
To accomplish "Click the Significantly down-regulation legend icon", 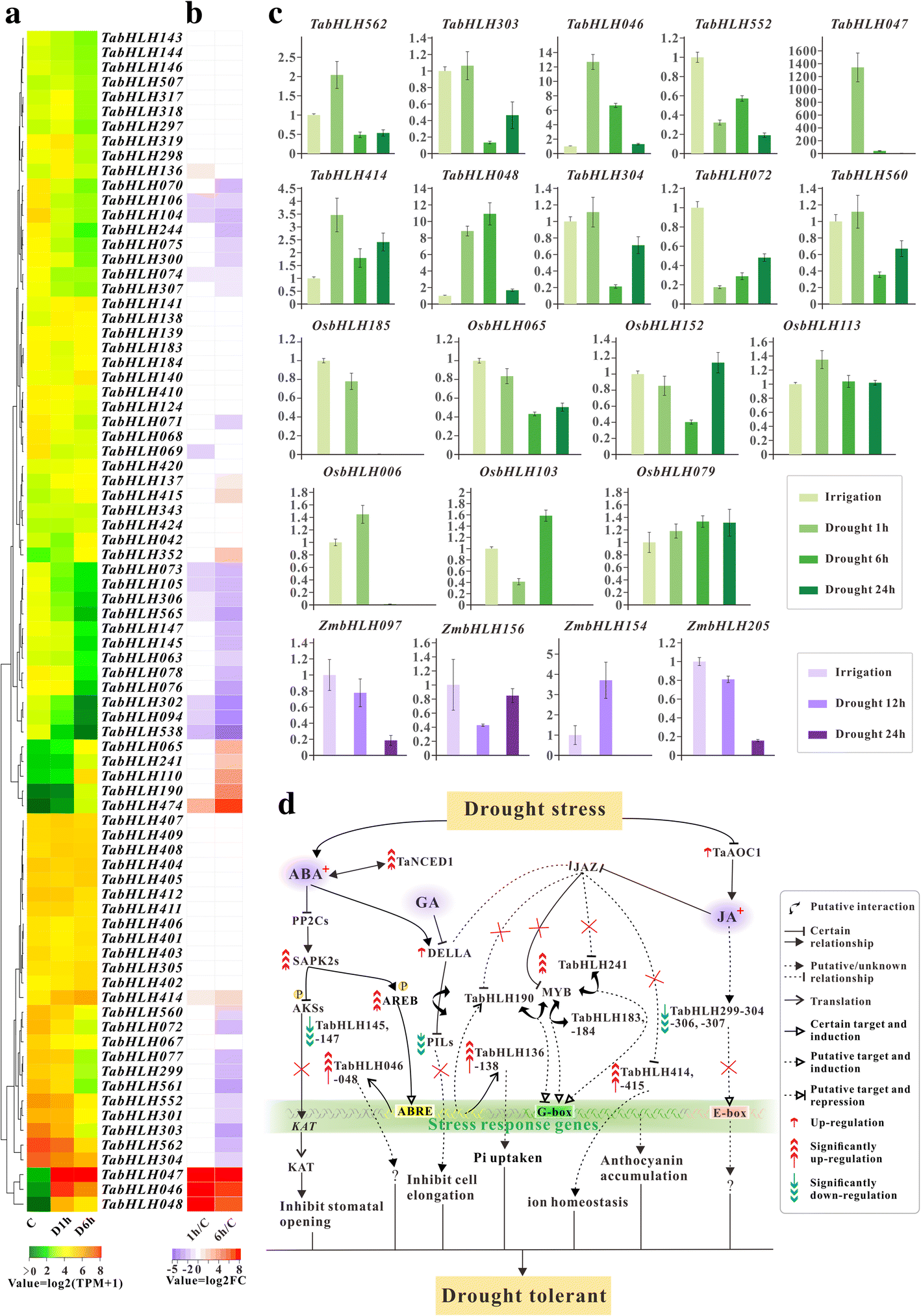I will point(794,1189).
